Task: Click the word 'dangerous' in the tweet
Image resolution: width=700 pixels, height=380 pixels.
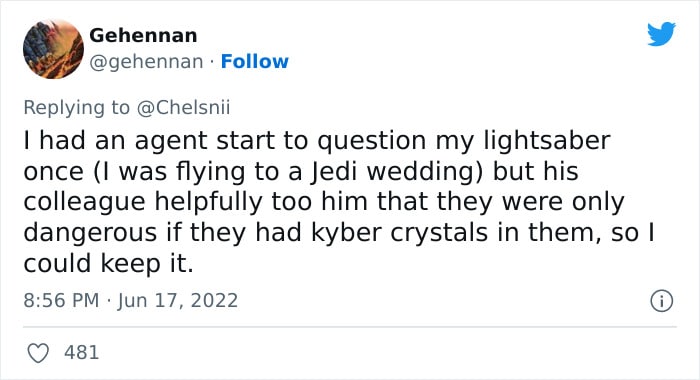Action: 91,233
